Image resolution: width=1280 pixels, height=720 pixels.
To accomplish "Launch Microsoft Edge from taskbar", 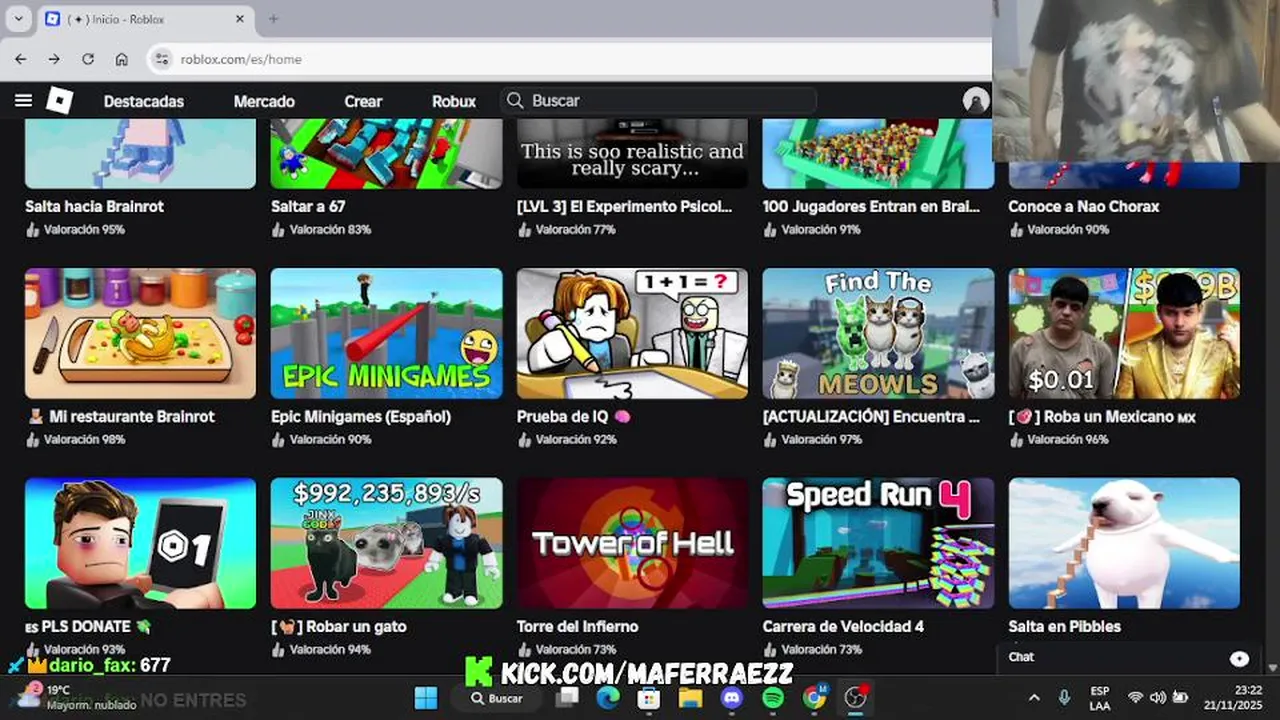I will (x=608, y=698).
